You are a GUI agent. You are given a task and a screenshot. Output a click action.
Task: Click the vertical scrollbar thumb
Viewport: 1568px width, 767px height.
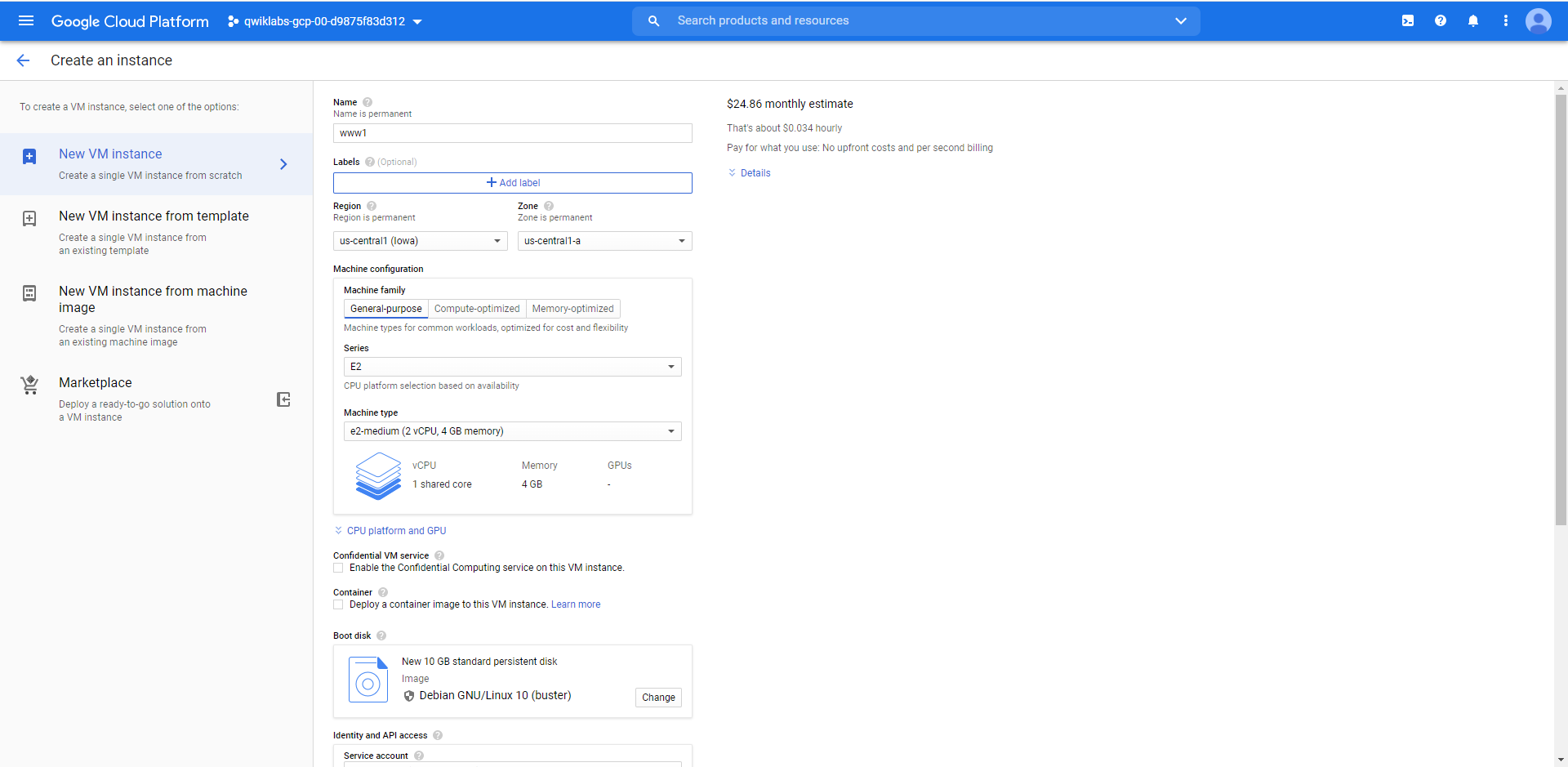pos(1561,310)
